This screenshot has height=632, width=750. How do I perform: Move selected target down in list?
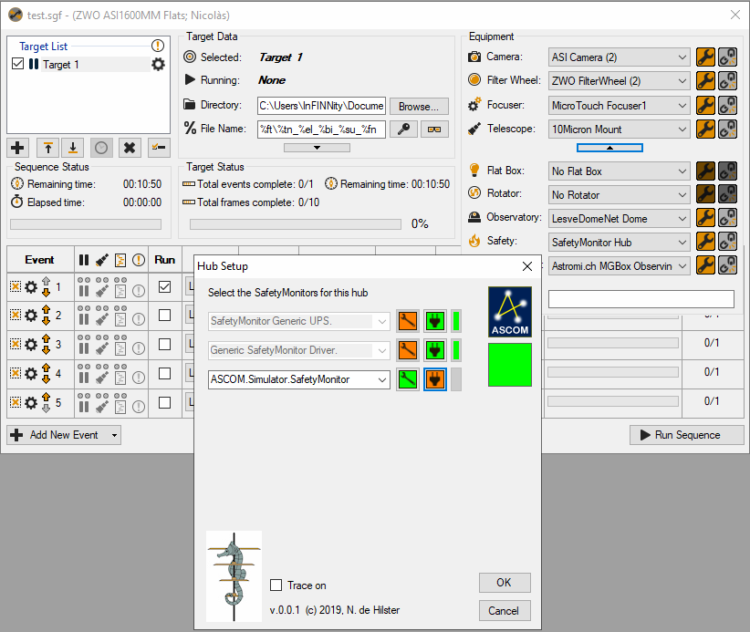73,148
